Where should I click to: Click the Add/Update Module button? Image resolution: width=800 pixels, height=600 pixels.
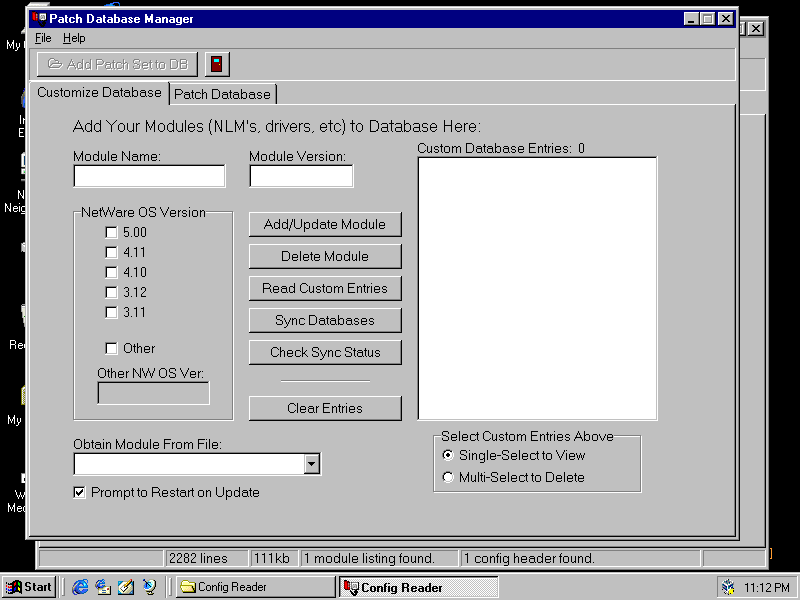tap(325, 224)
